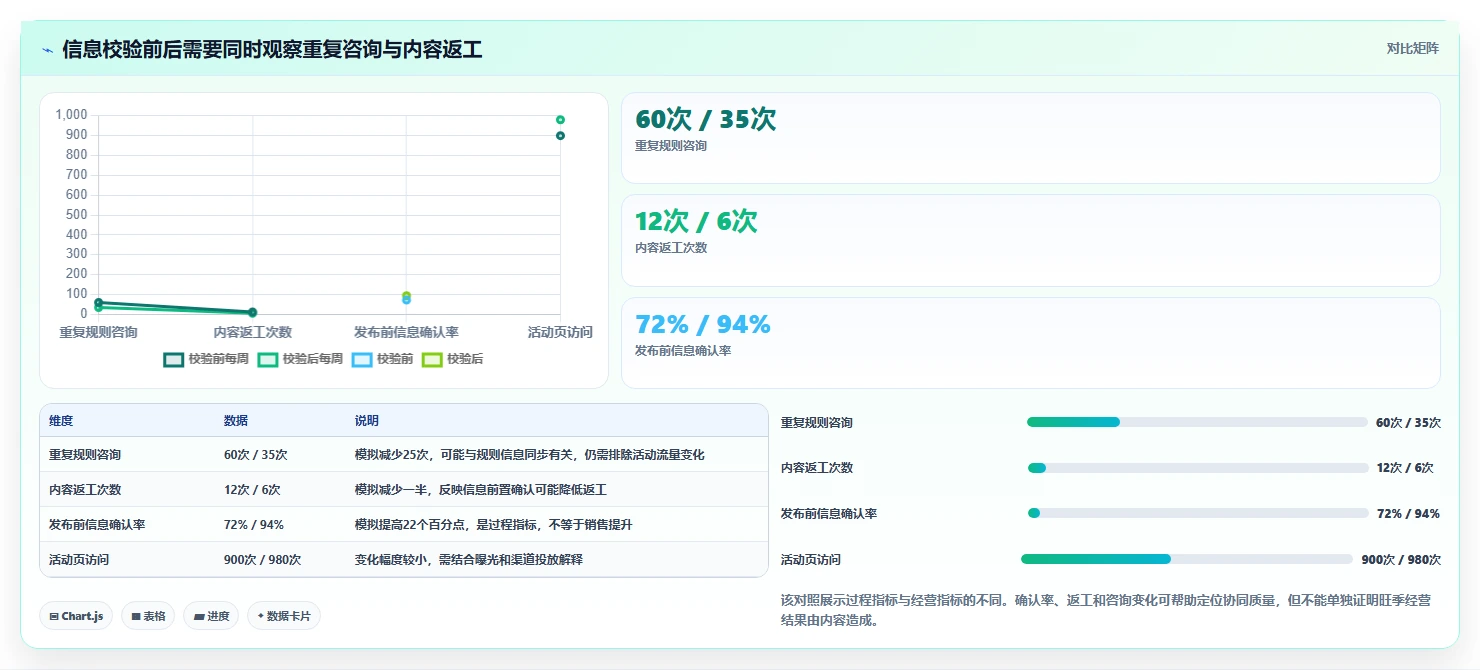
Task: Click the 重复规则咨询 x-axis label on chart
Action: 98,332
